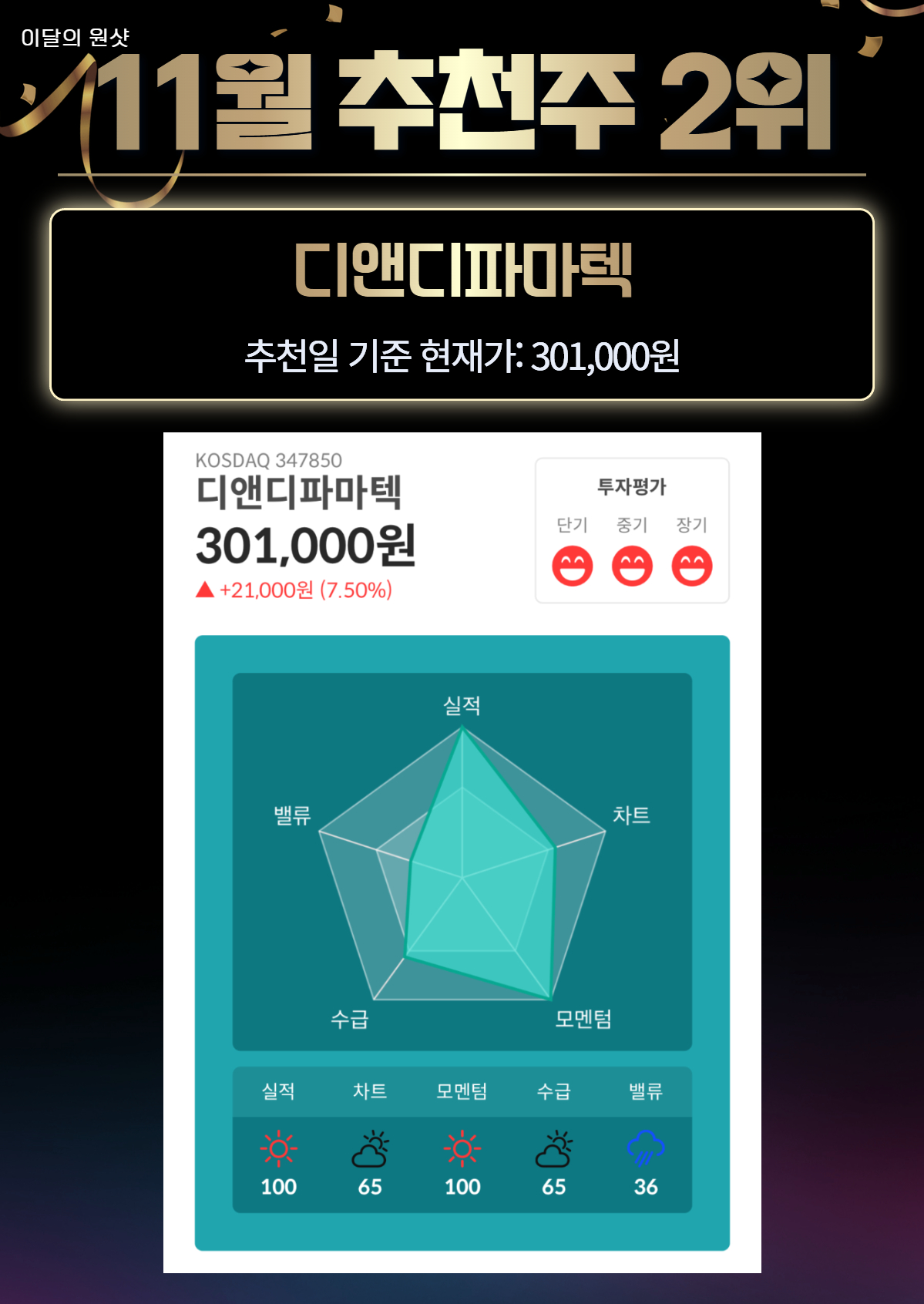Click the 실적 label atop the radar chart
This screenshot has width=924, height=1304.
click(462, 705)
